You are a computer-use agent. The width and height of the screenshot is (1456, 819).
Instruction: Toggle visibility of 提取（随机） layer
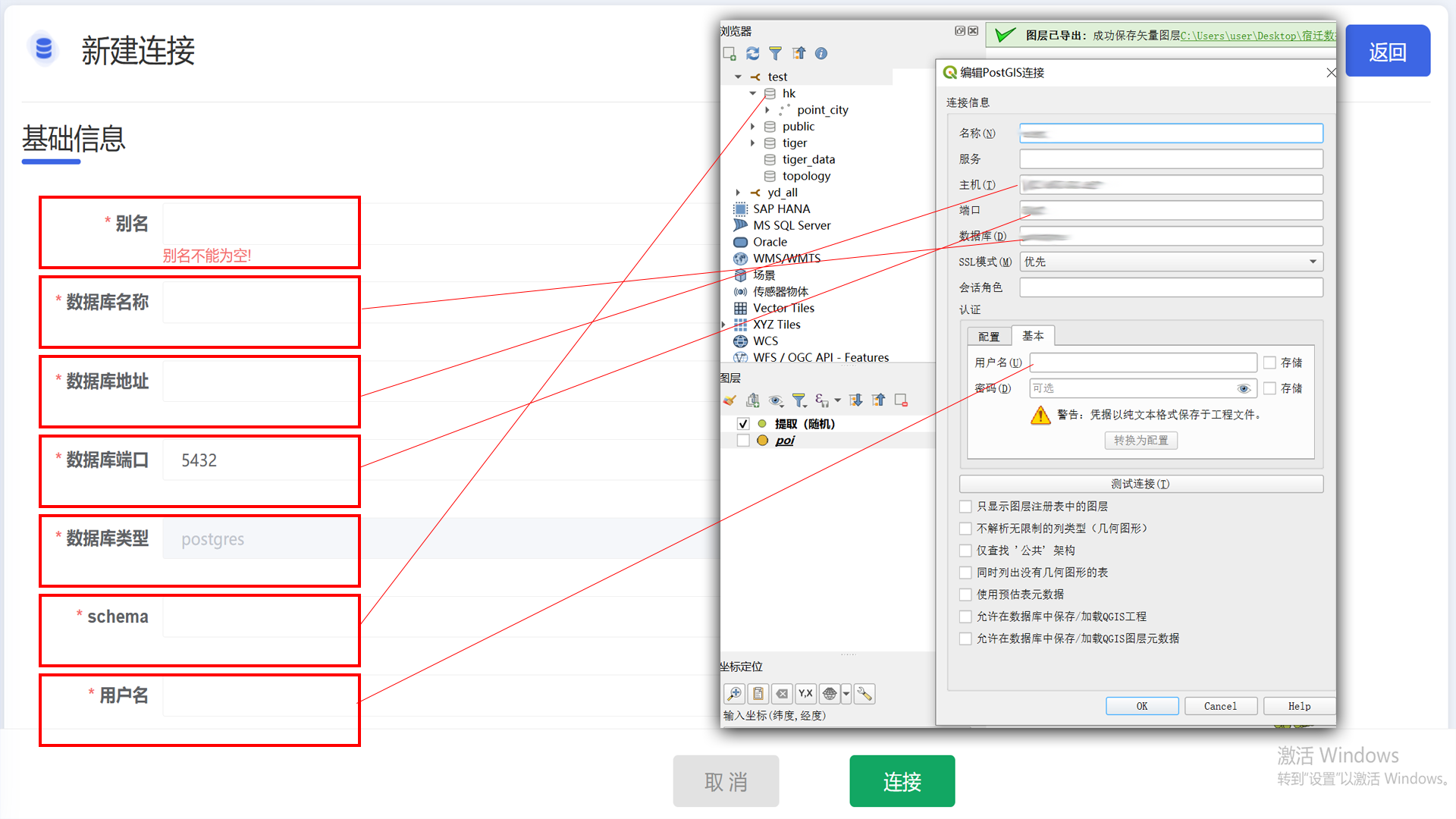tap(743, 424)
